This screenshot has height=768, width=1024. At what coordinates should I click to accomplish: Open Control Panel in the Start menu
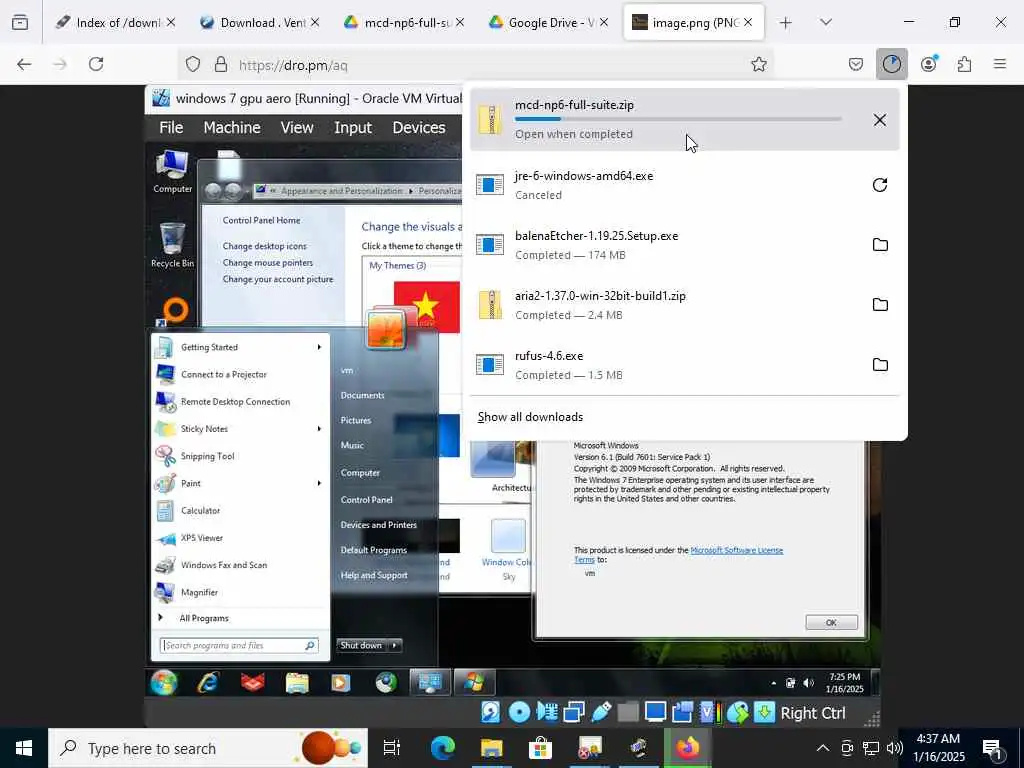pos(366,500)
